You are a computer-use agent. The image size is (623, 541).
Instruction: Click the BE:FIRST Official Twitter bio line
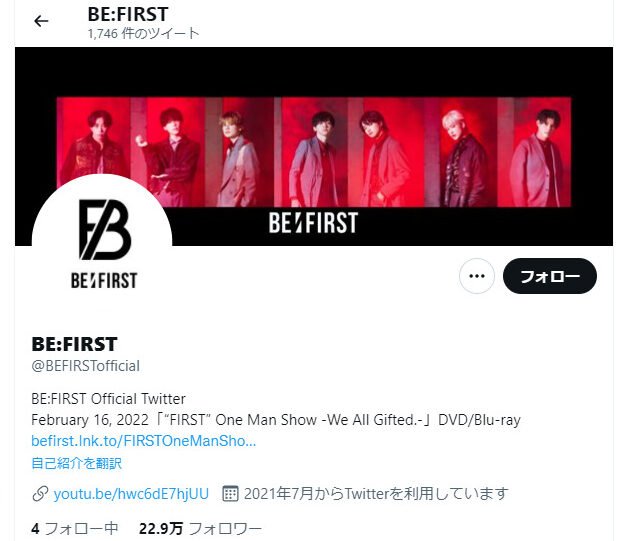tap(108, 398)
